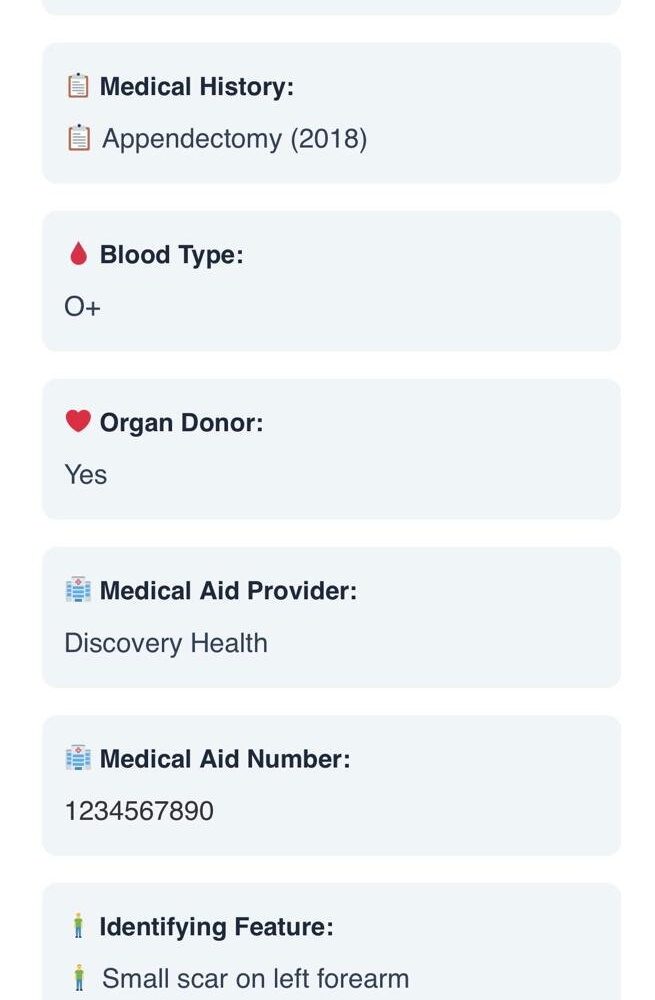Click the person icon beside Identifying Feature heading

(78, 926)
